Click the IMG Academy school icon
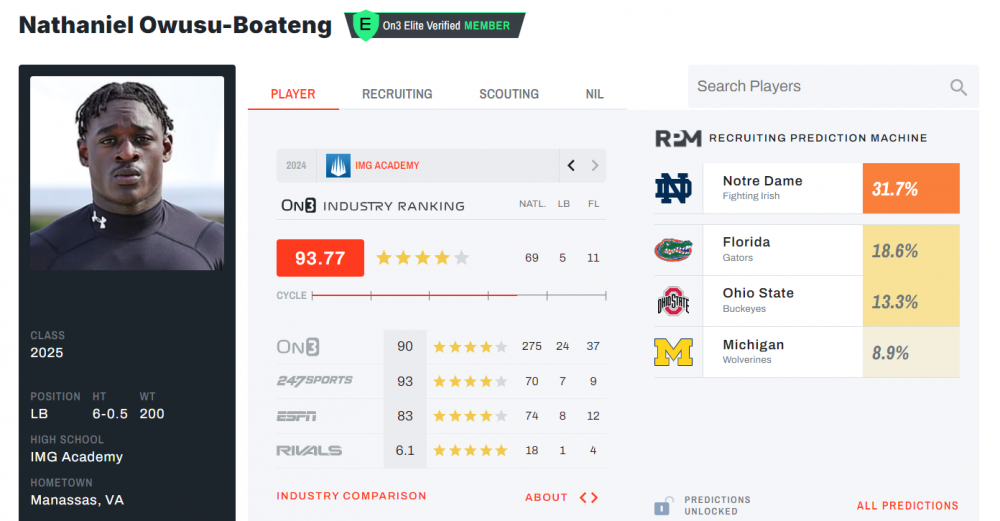 click(338, 165)
